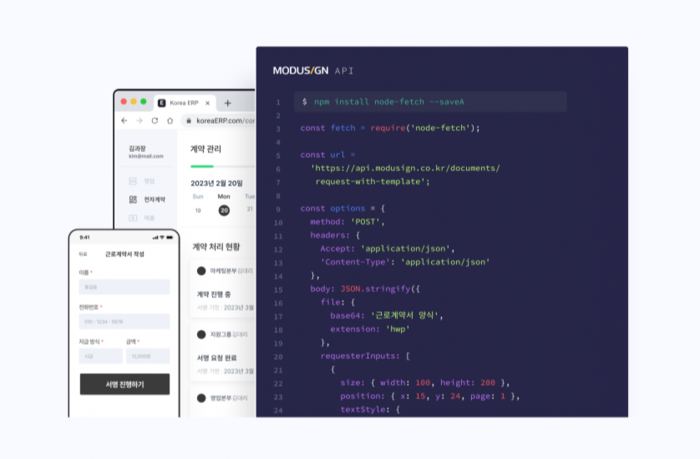
Task: Close the Korea ERP tab
Action: coord(208,103)
